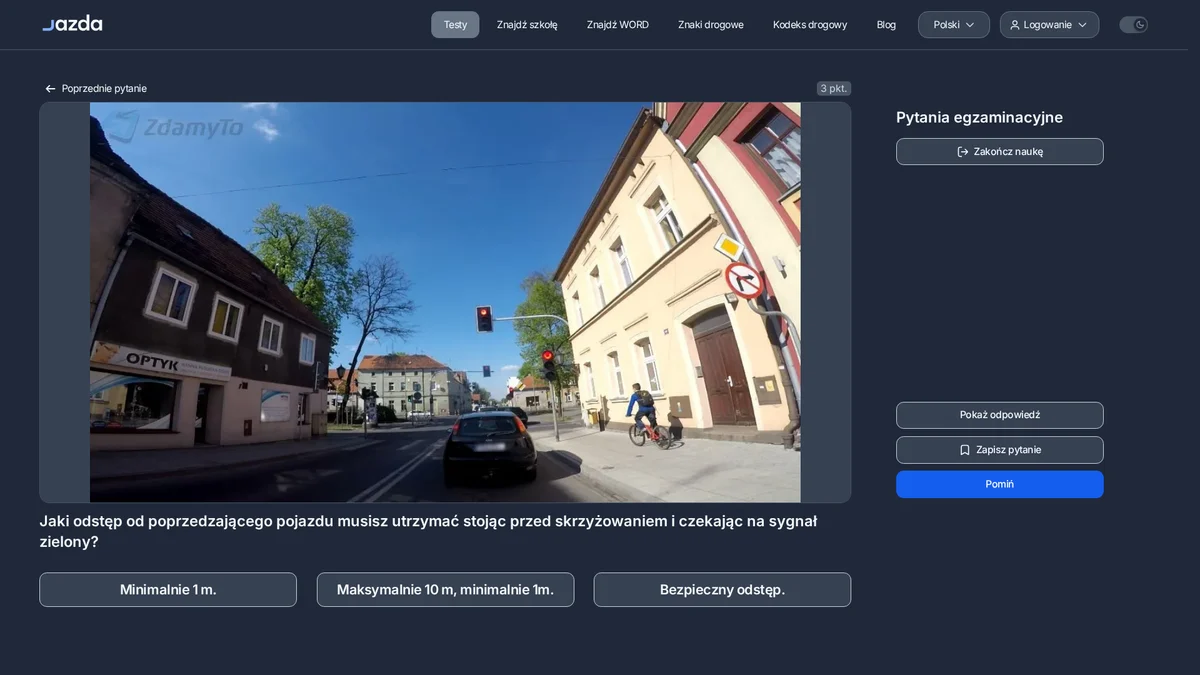Click Zakończ naukę button
The height and width of the screenshot is (675, 1200).
(x=1000, y=152)
